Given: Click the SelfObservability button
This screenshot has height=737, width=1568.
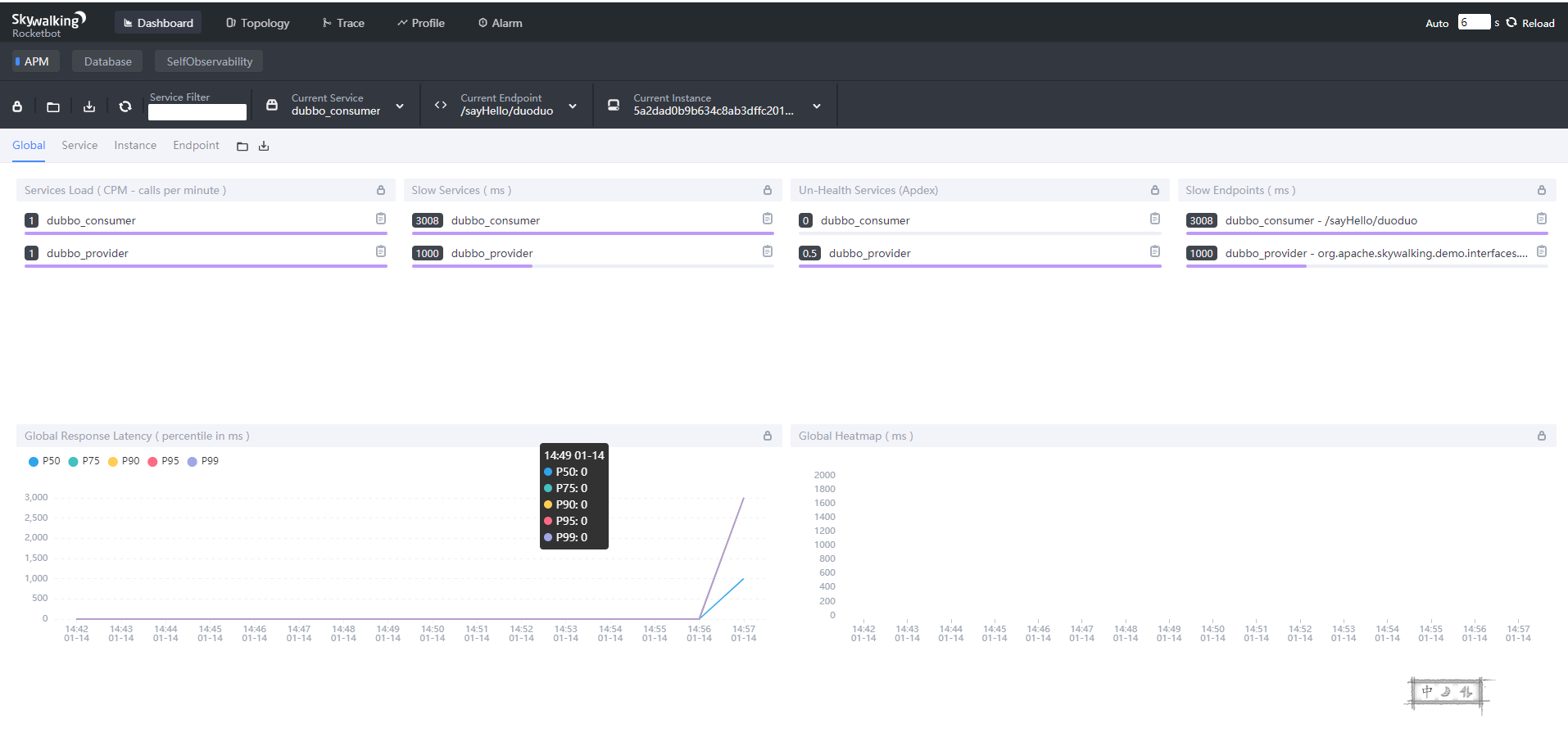Looking at the screenshot, I should tap(208, 61).
